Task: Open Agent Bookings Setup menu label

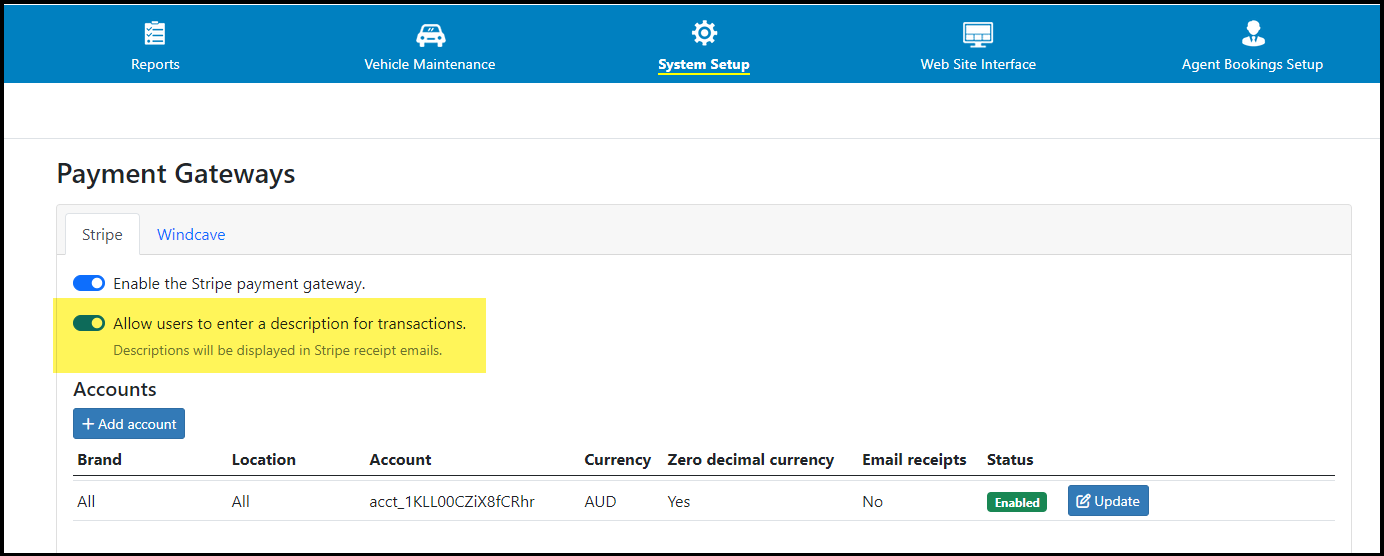Action: coord(1252,64)
